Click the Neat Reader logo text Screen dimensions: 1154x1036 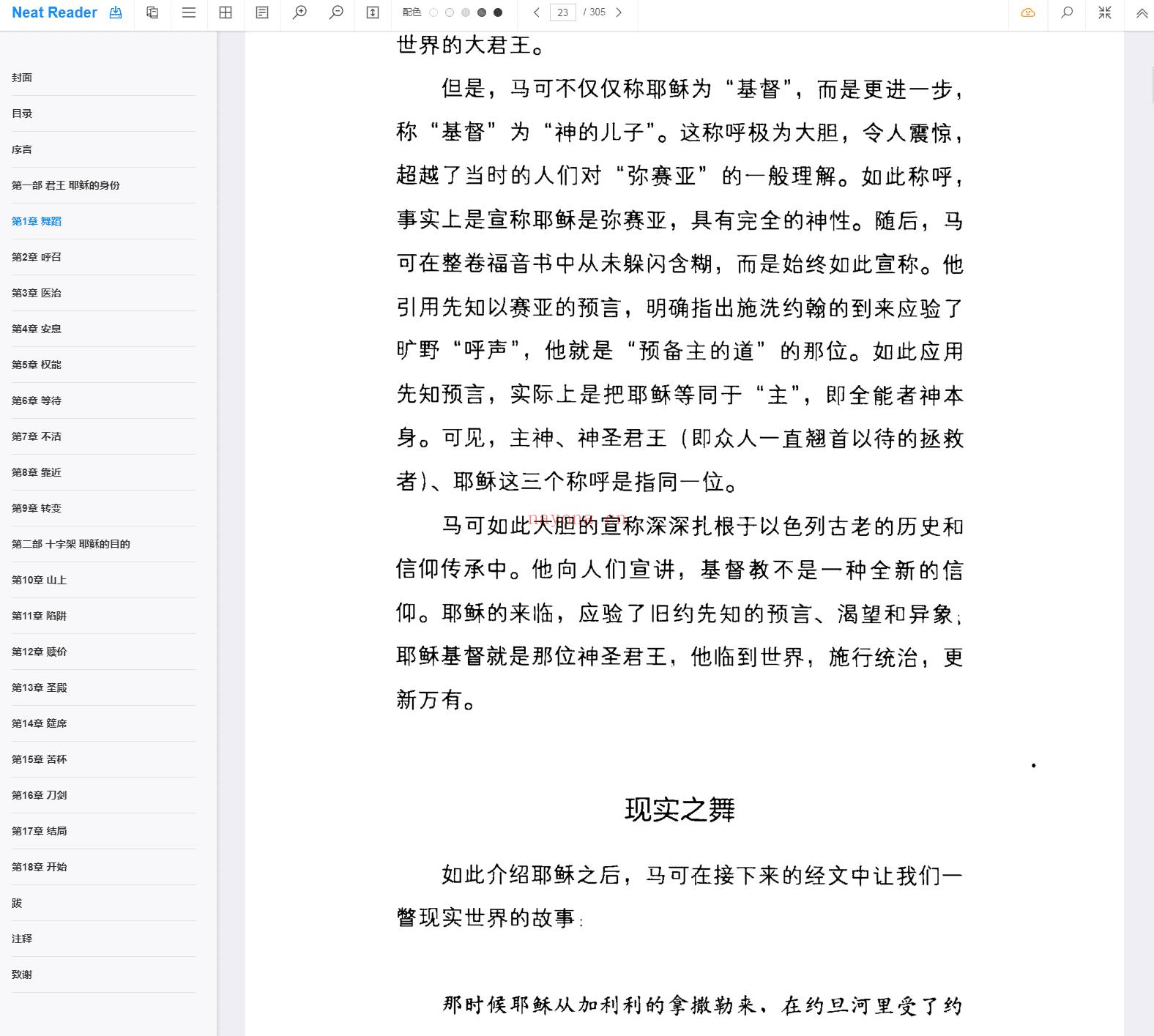[54, 12]
